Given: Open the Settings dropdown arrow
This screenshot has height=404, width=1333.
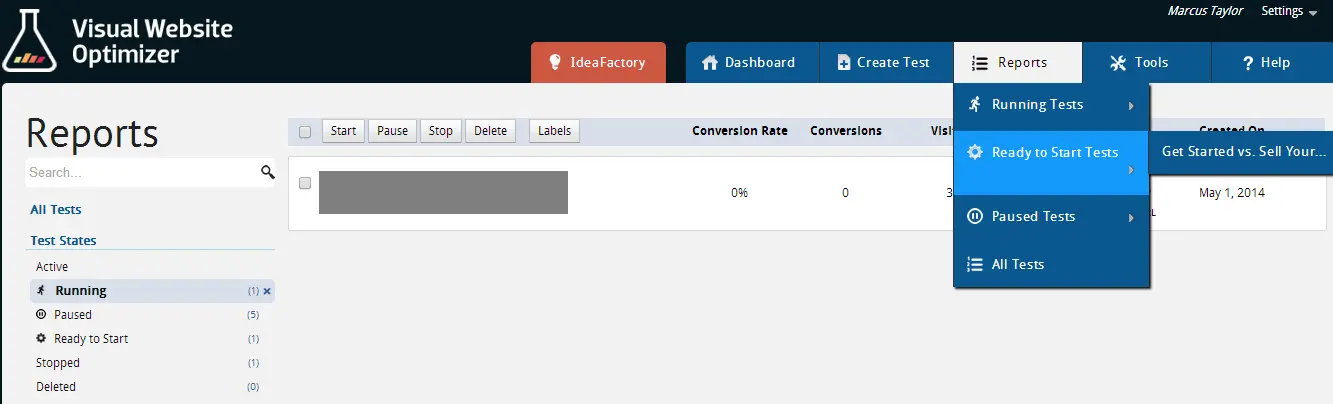Looking at the screenshot, I should pyautogui.click(x=1312, y=13).
